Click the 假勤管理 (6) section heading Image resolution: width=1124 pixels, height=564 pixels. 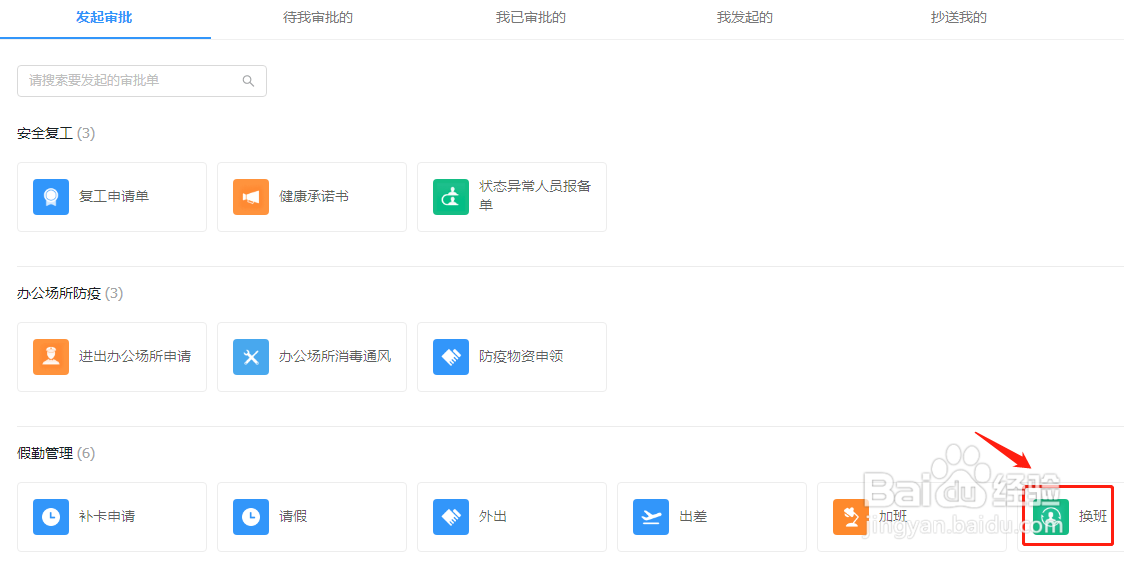pos(56,453)
